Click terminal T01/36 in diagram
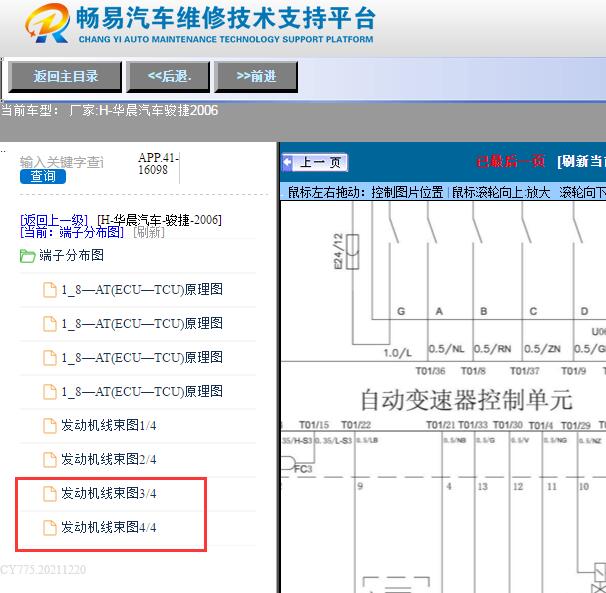This screenshot has height=593, width=606. (431, 371)
